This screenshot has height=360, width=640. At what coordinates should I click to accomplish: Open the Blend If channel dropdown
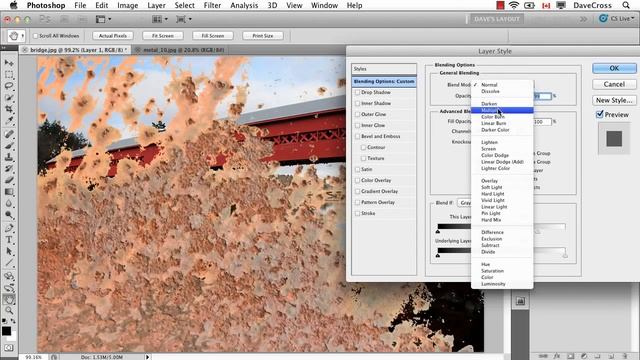464,202
